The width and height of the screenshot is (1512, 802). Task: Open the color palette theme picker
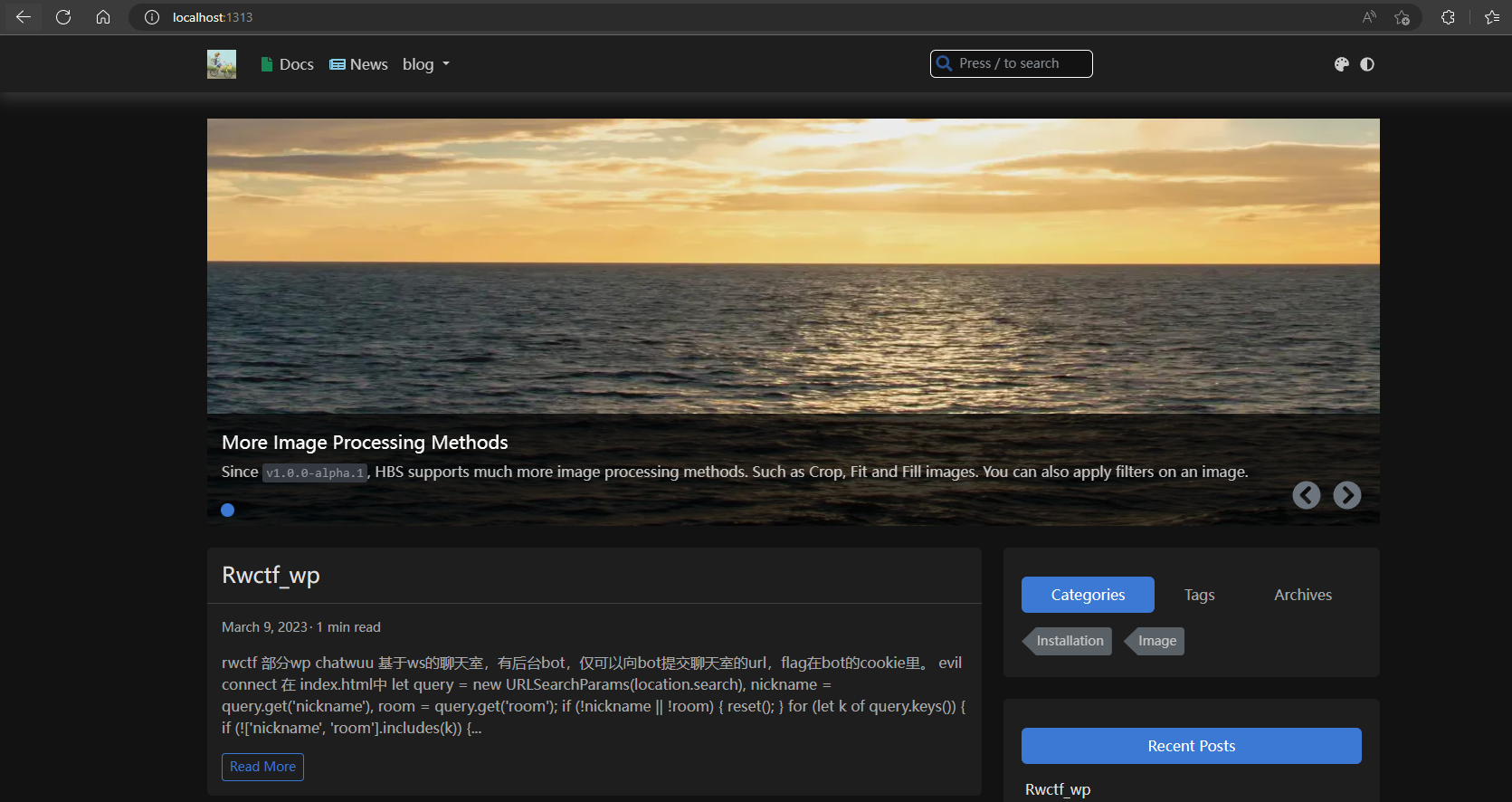tap(1341, 64)
